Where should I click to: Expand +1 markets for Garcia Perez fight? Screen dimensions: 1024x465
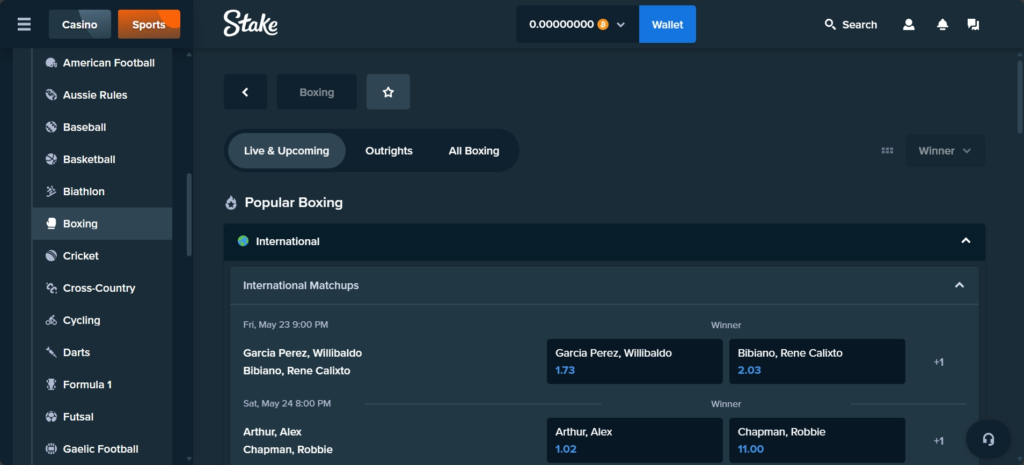pos(938,362)
